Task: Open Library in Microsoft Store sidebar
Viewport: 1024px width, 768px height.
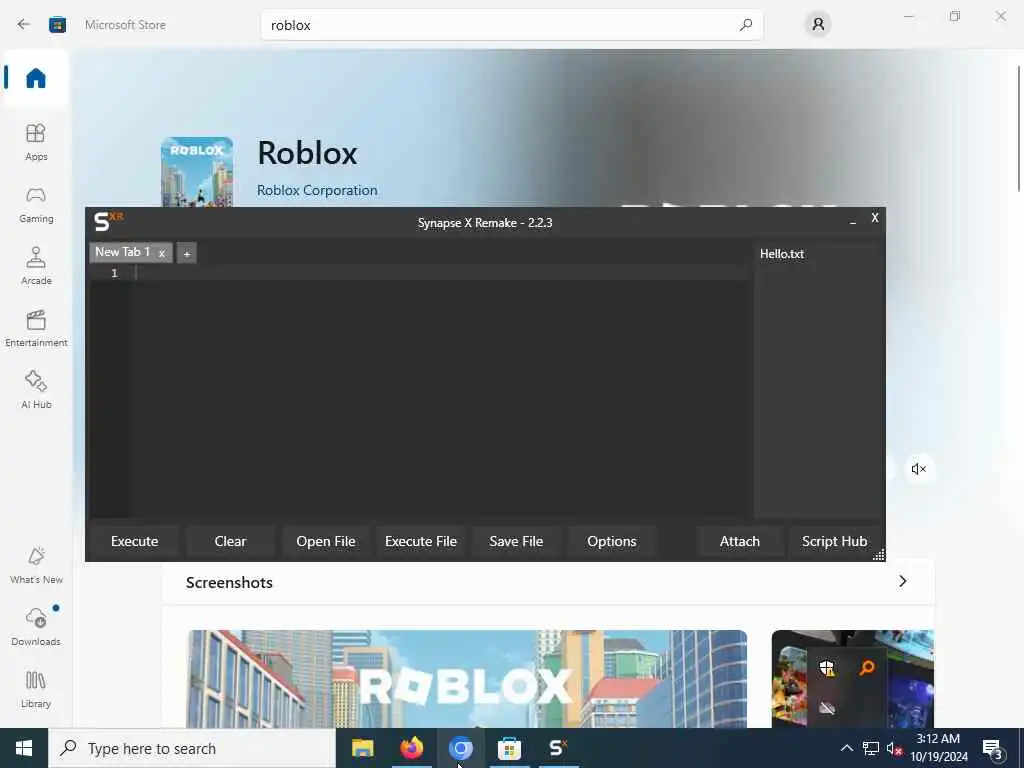Action: (x=36, y=689)
